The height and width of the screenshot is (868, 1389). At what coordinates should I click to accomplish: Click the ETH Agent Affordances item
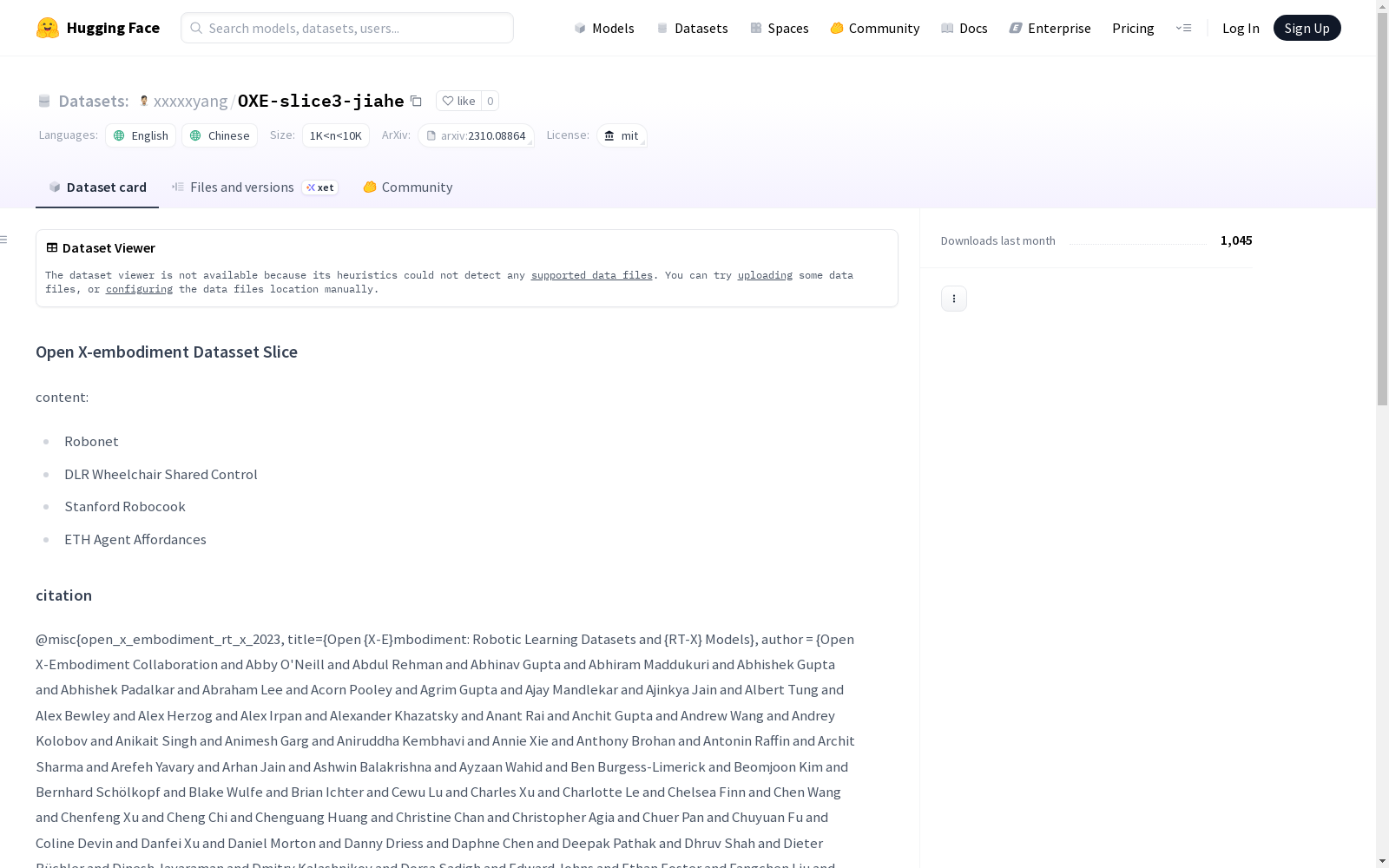point(135,539)
